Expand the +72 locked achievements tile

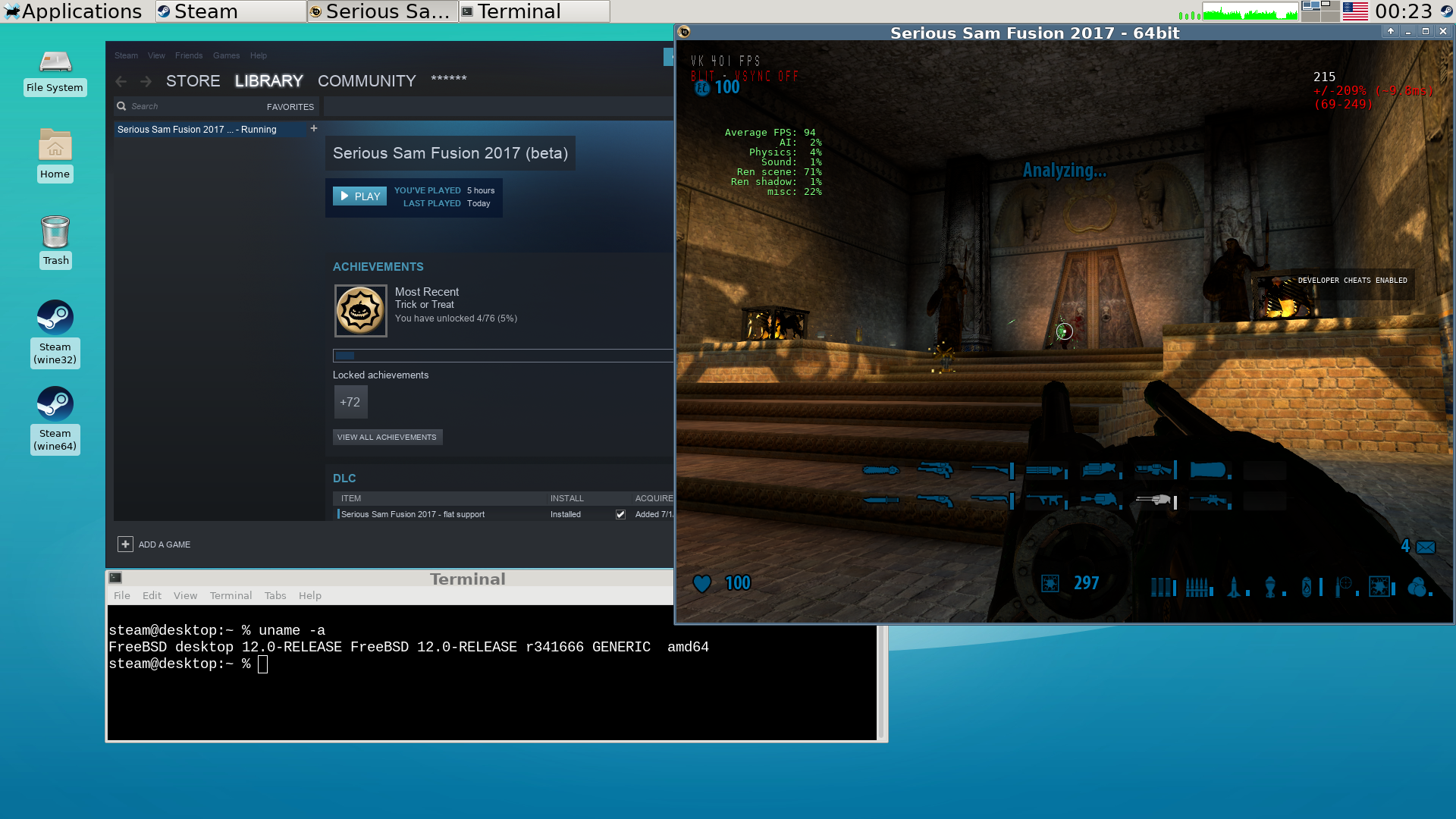pyautogui.click(x=350, y=402)
